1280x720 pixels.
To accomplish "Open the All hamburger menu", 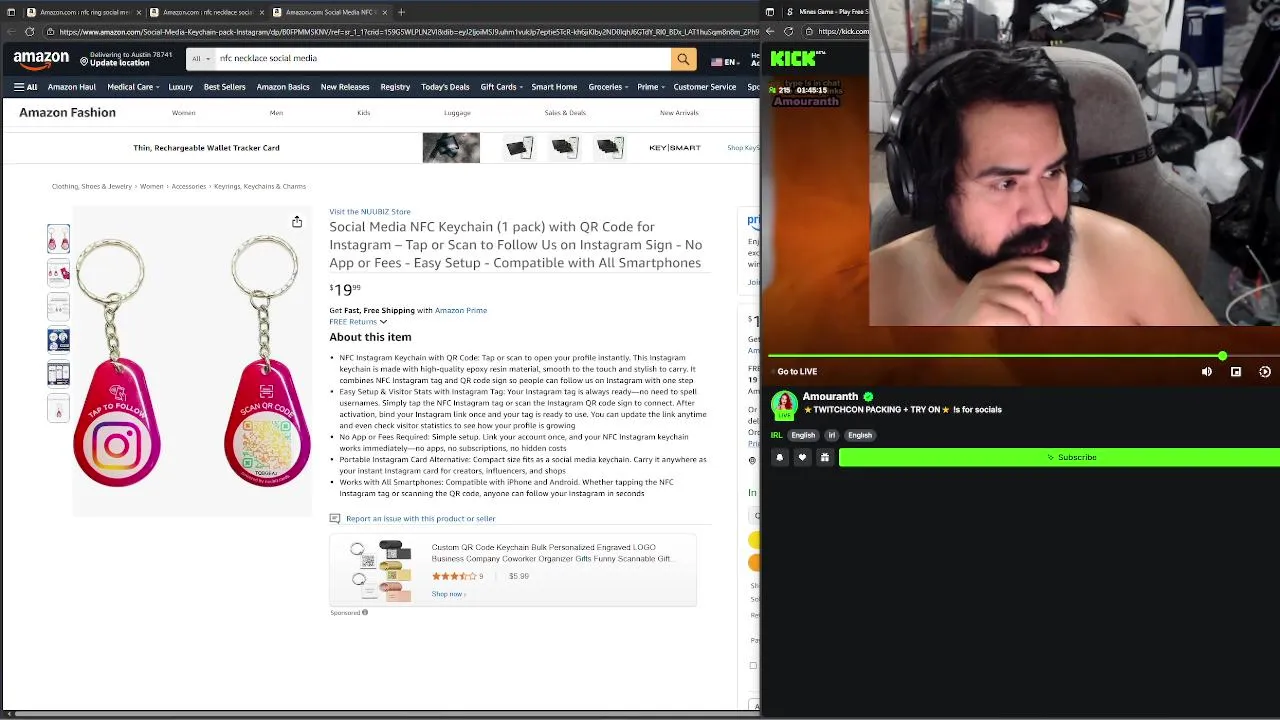I will pyautogui.click(x=26, y=87).
